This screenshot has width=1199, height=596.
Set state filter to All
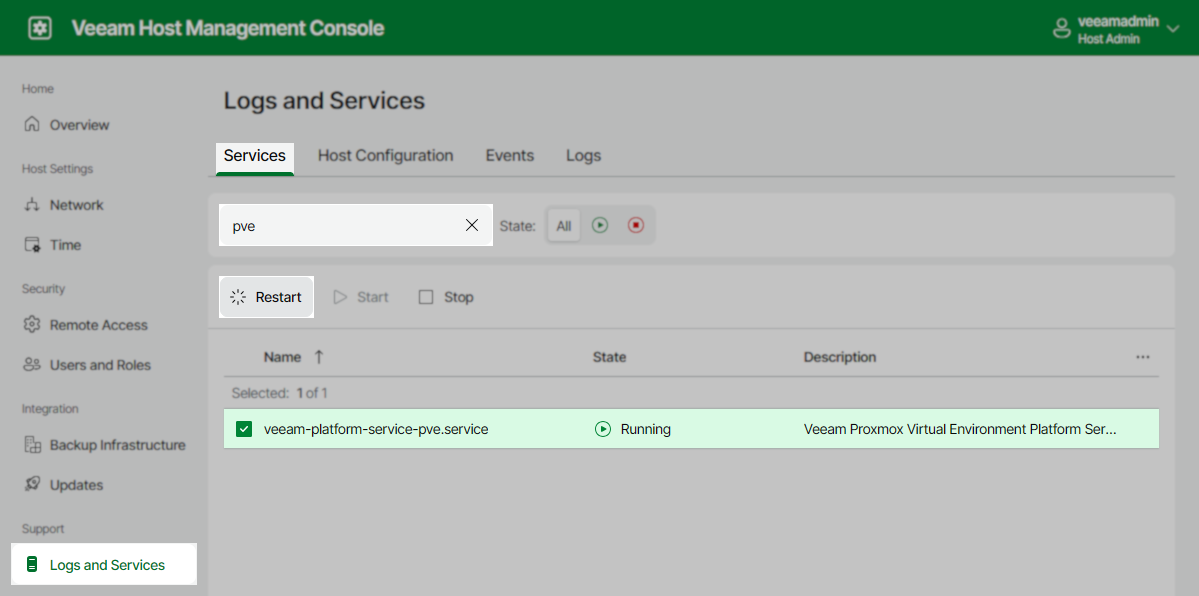[563, 225]
